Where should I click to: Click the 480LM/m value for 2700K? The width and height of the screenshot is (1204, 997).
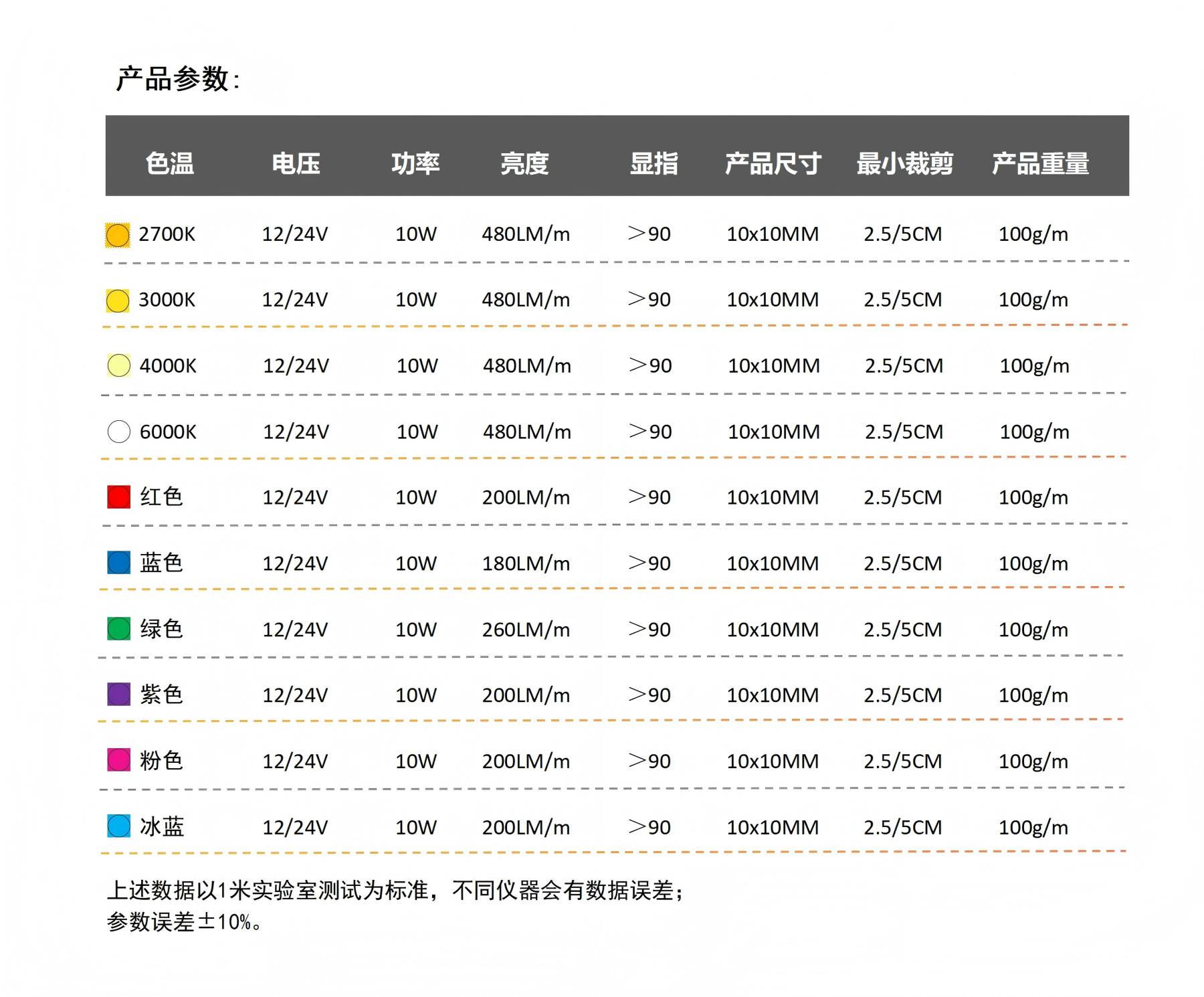tap(527, 235)
